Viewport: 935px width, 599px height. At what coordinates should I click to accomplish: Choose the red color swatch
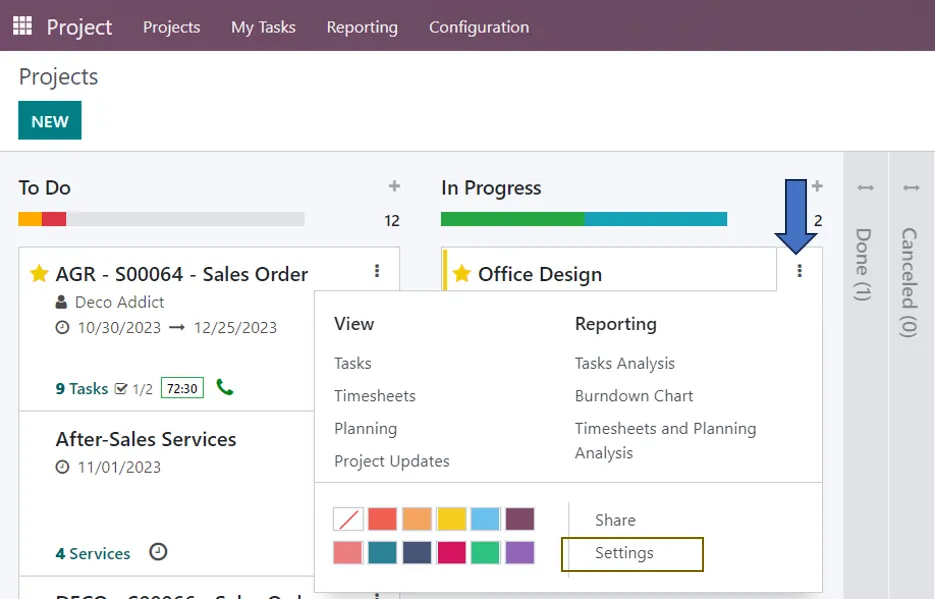click(382, 519)
